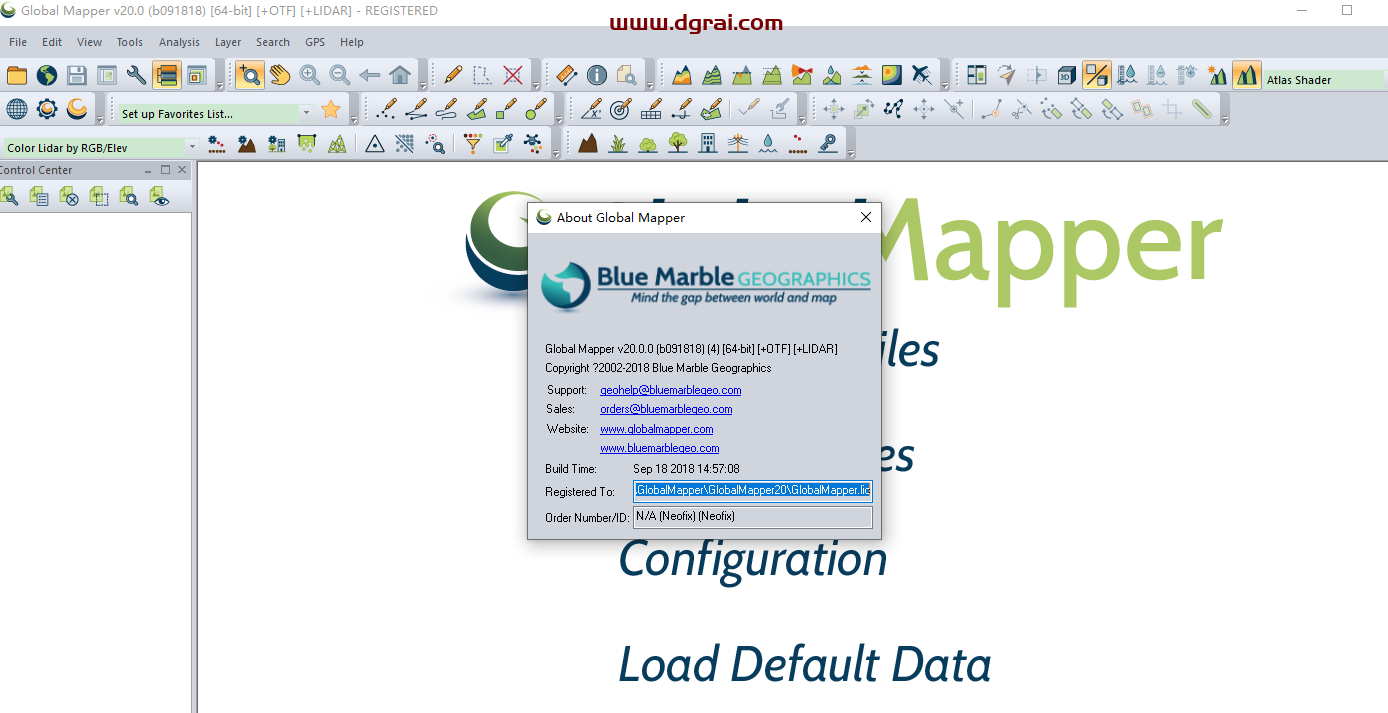The width and height of the screenshot is (1388, 713).
Task: Click the classify buildings icon
Action: click(x=708, y=144)
